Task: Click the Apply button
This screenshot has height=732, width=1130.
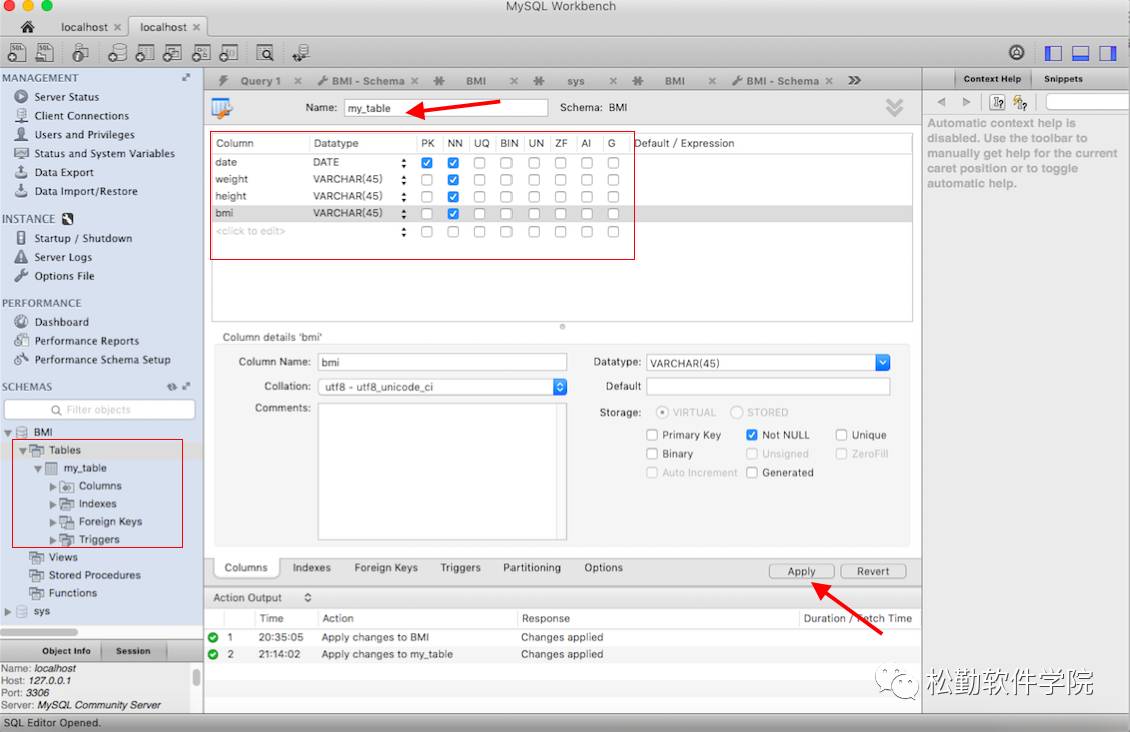Action: tap(801, 571)
